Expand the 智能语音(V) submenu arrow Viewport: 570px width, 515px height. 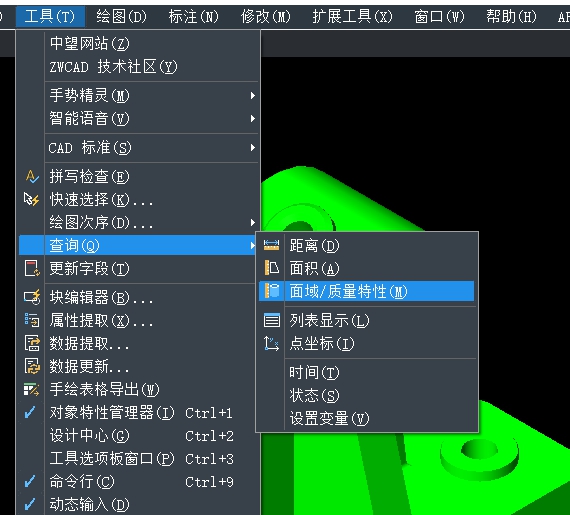(x=253, y=118)
